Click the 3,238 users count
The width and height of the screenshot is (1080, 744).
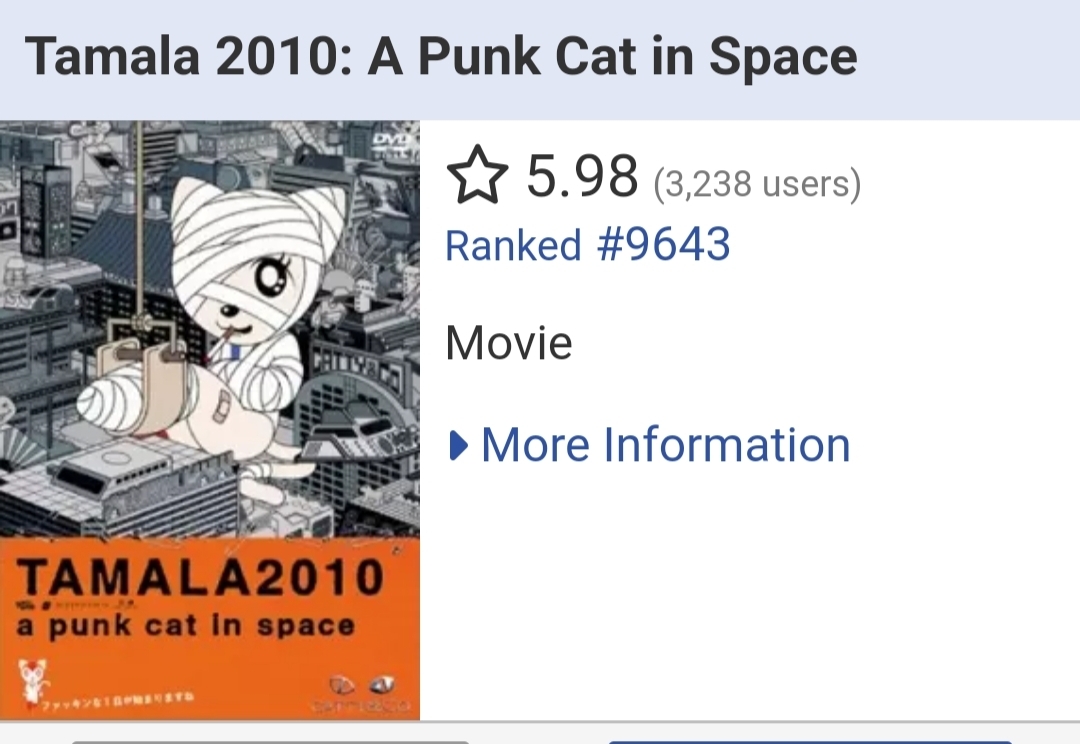757,183
